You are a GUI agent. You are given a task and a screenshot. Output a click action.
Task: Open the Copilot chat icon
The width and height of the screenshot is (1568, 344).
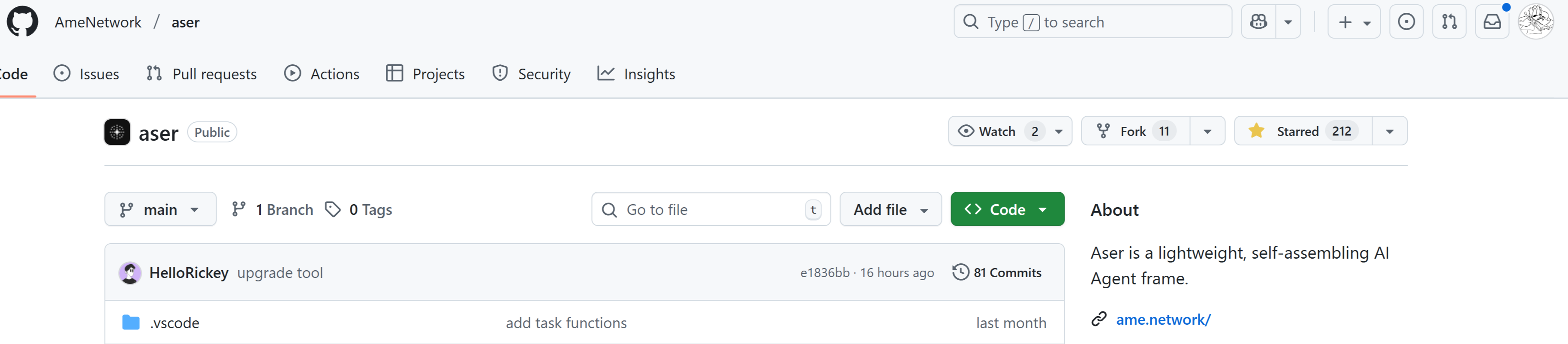1258,22
